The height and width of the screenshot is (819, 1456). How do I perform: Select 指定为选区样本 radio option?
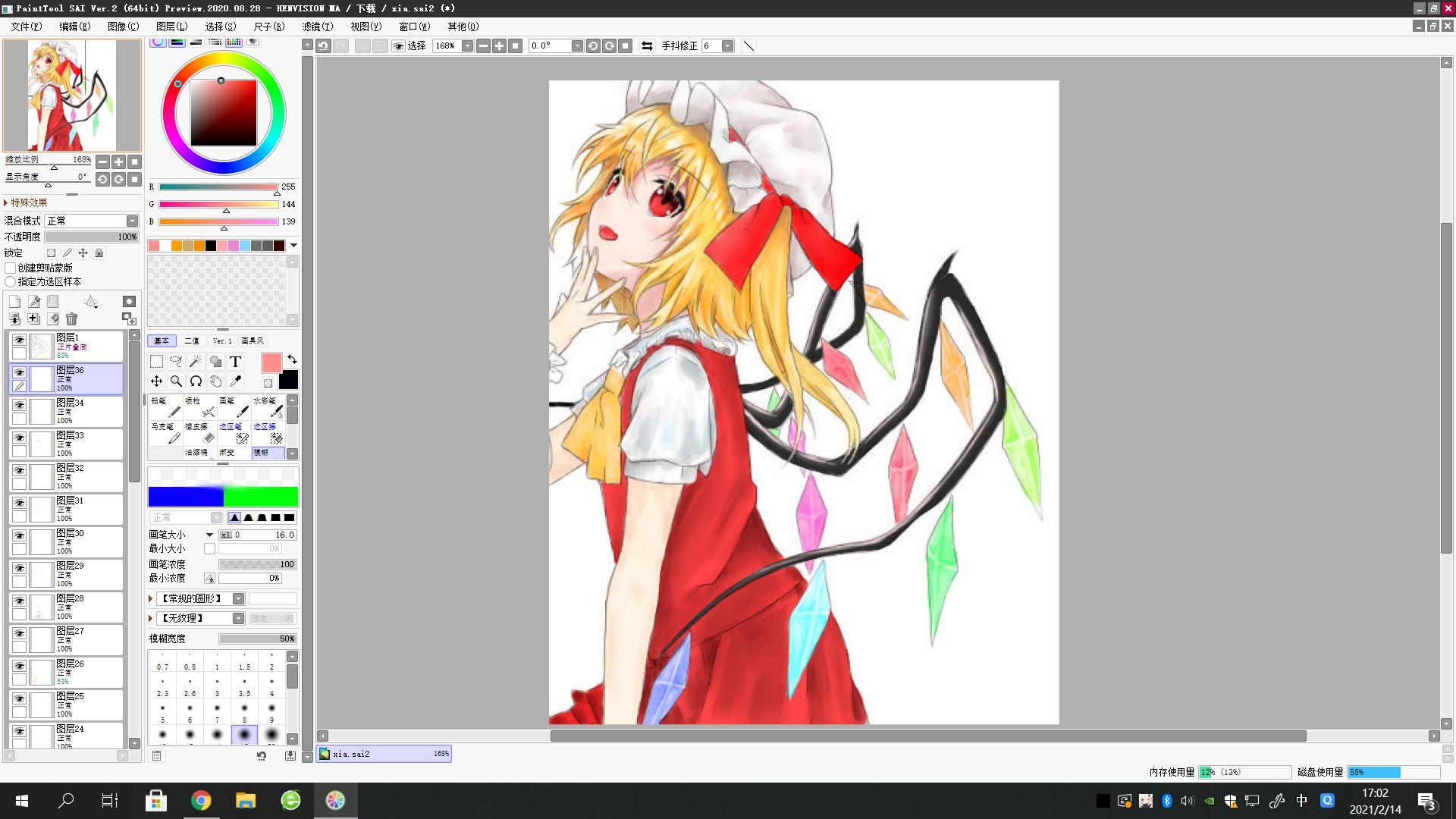point(11,281)
